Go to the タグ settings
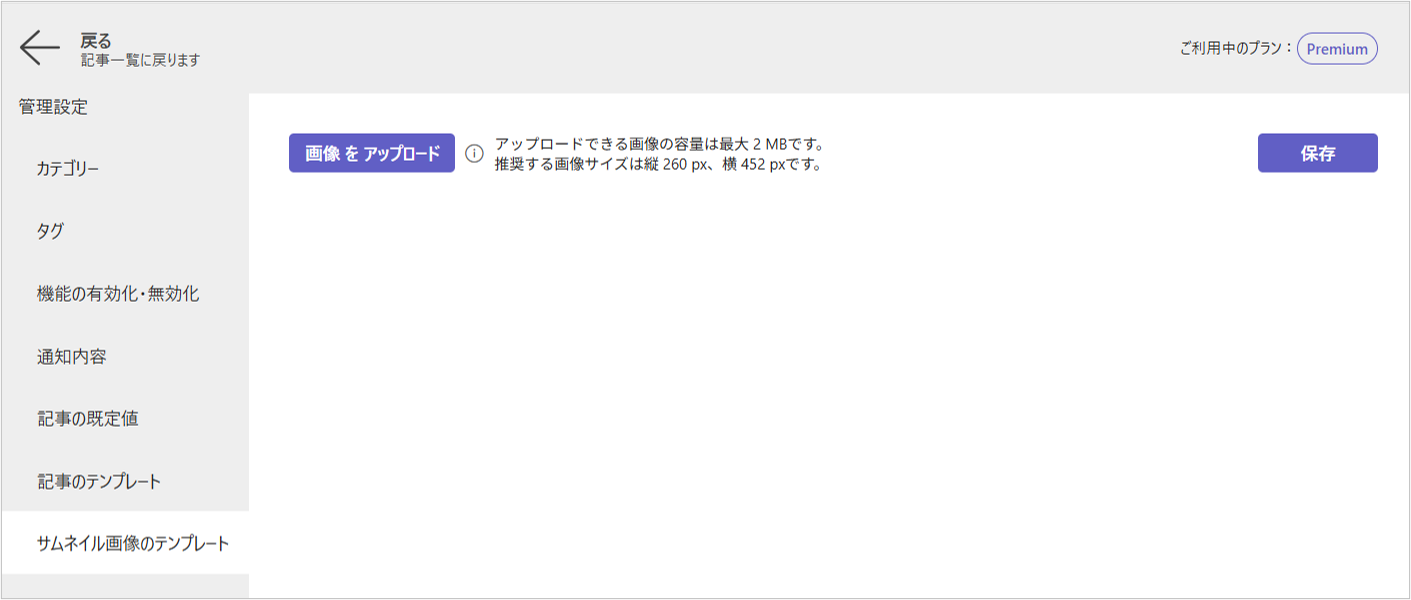1411x600 pixels. click(51, 231)
